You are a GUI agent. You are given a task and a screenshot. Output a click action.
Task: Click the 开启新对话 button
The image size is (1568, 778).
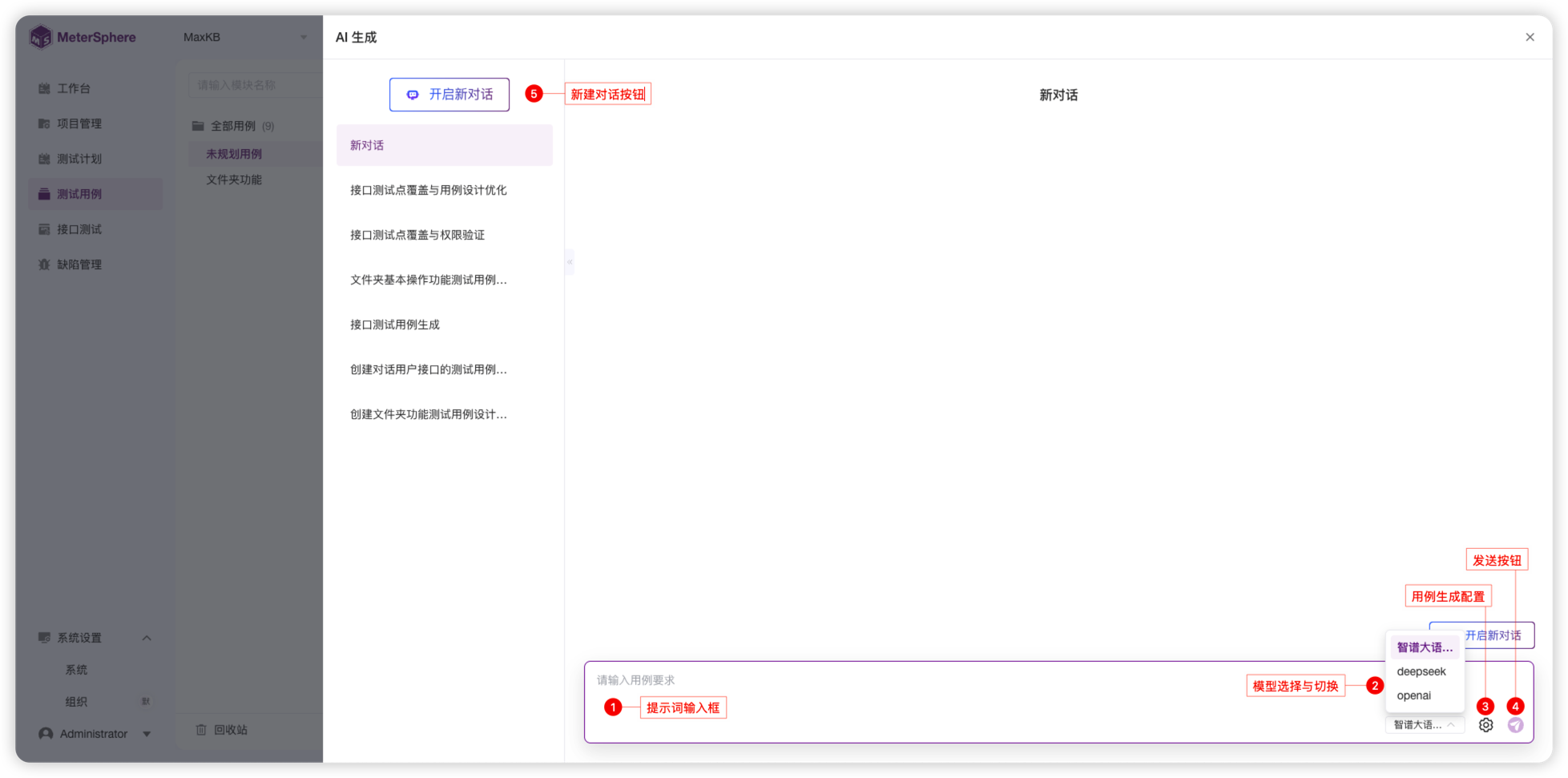tap(449, 94)
